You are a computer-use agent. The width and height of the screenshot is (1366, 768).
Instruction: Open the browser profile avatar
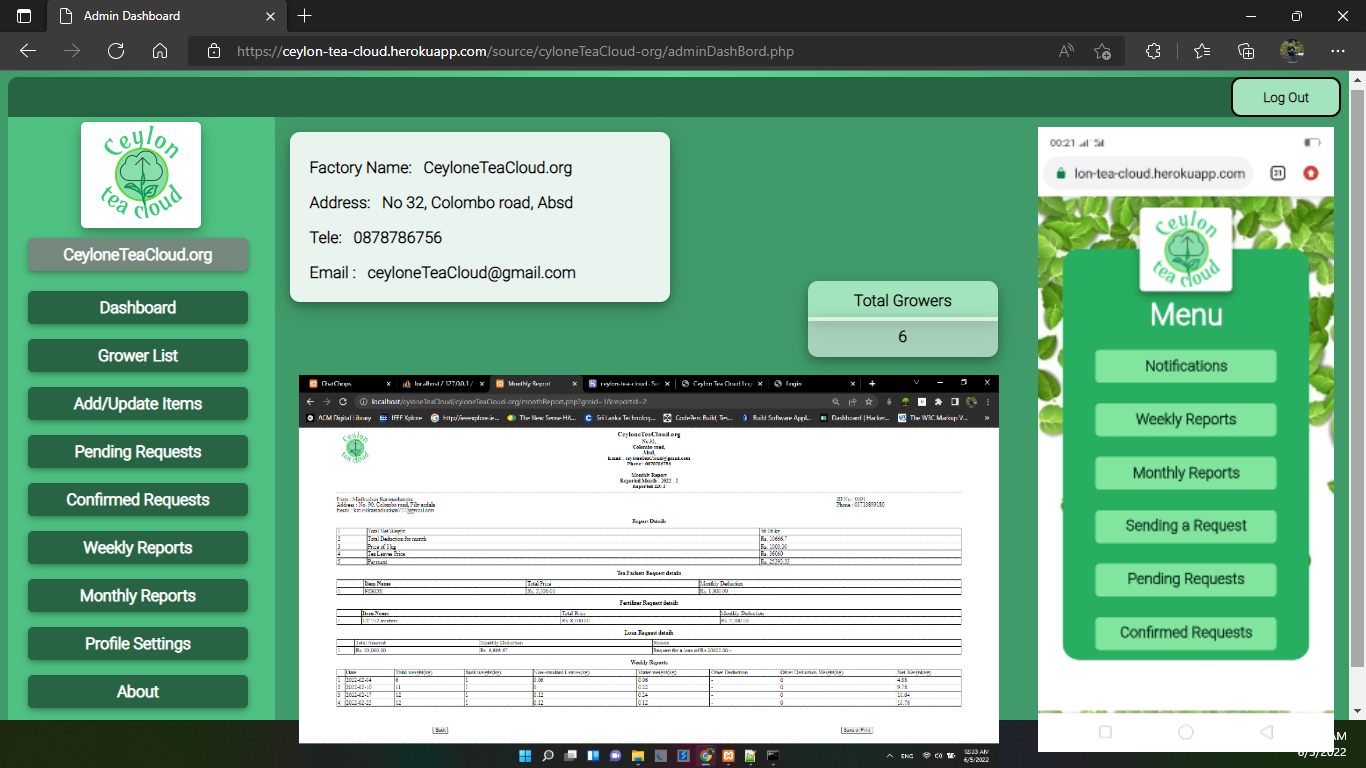tap(1292, 51)
